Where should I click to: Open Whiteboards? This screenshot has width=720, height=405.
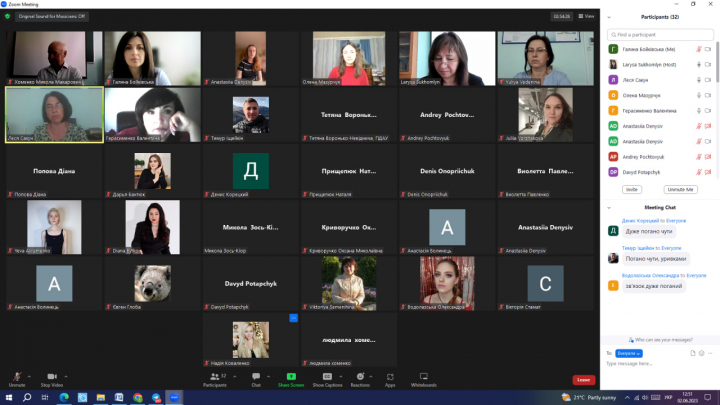coord(423,377)
